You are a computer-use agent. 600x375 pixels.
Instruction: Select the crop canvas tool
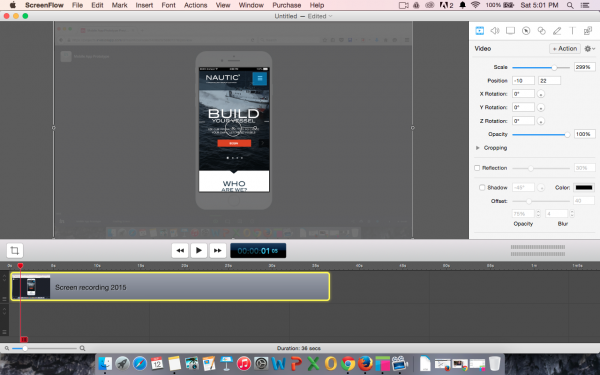tap(15, 251)
